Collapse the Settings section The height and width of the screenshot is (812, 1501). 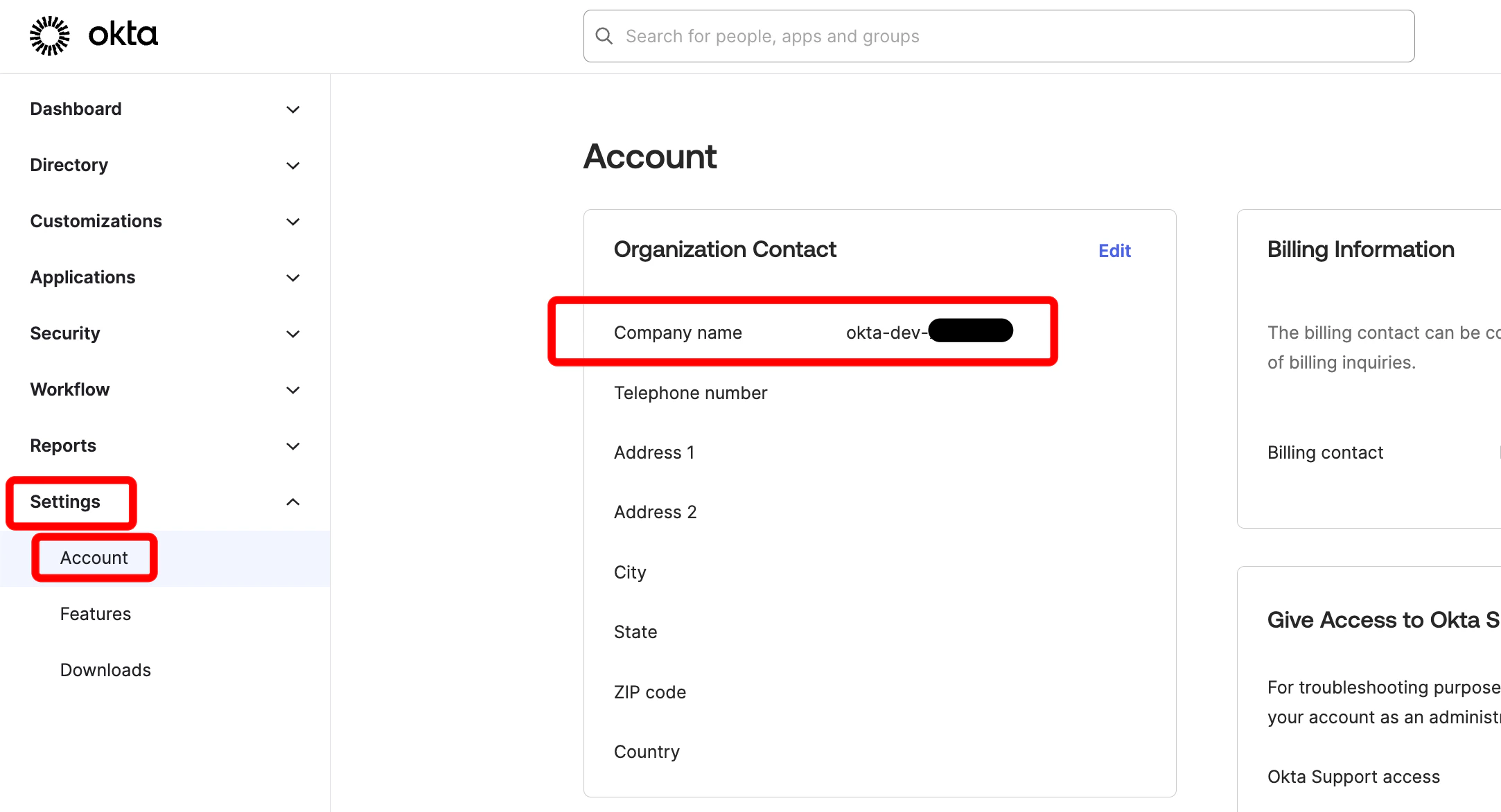click(292, 502)
